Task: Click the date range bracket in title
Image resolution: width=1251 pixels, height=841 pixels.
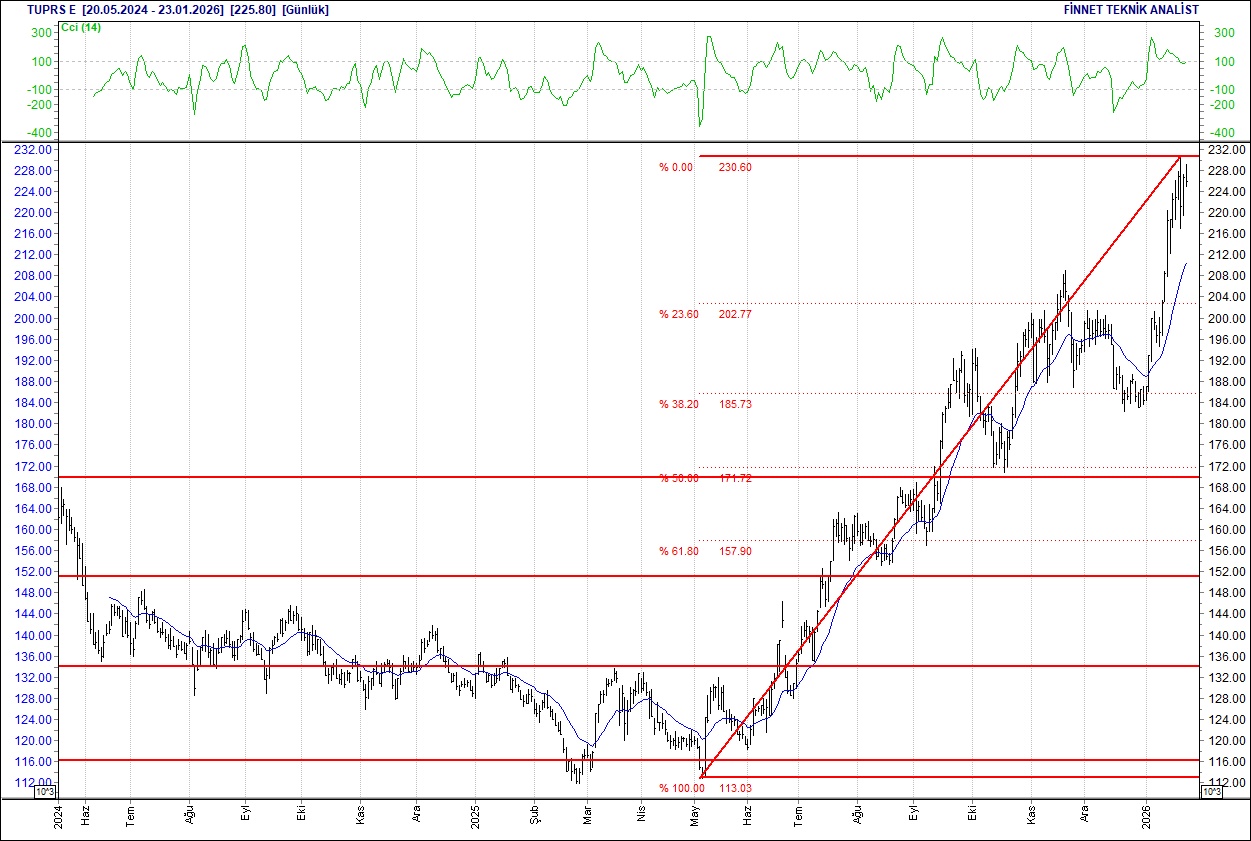Action: [150, 10]
